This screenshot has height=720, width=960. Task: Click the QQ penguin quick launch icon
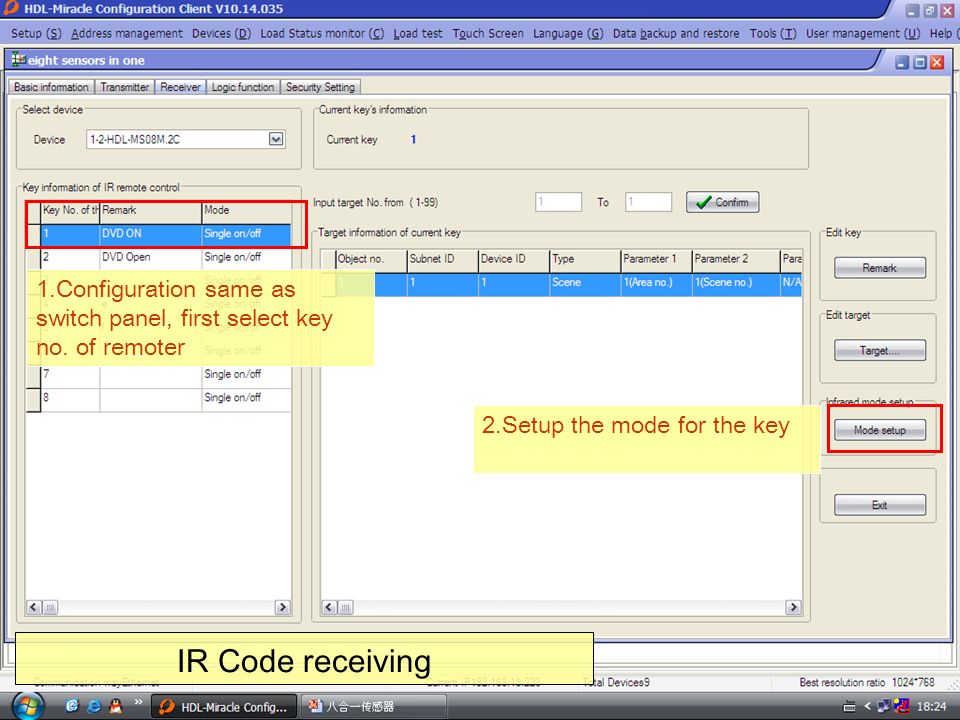tap(116, 706)
